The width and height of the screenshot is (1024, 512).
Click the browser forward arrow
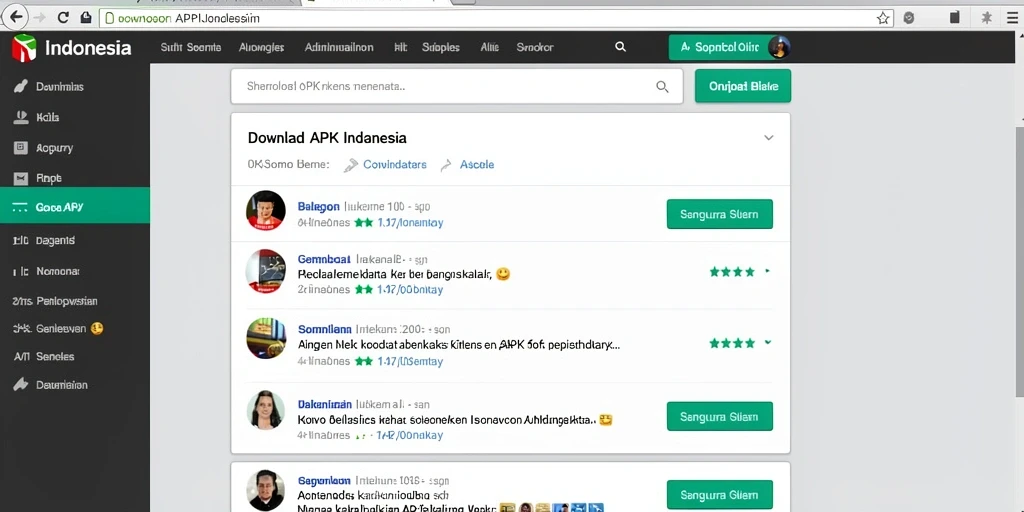tap(40, 18)
